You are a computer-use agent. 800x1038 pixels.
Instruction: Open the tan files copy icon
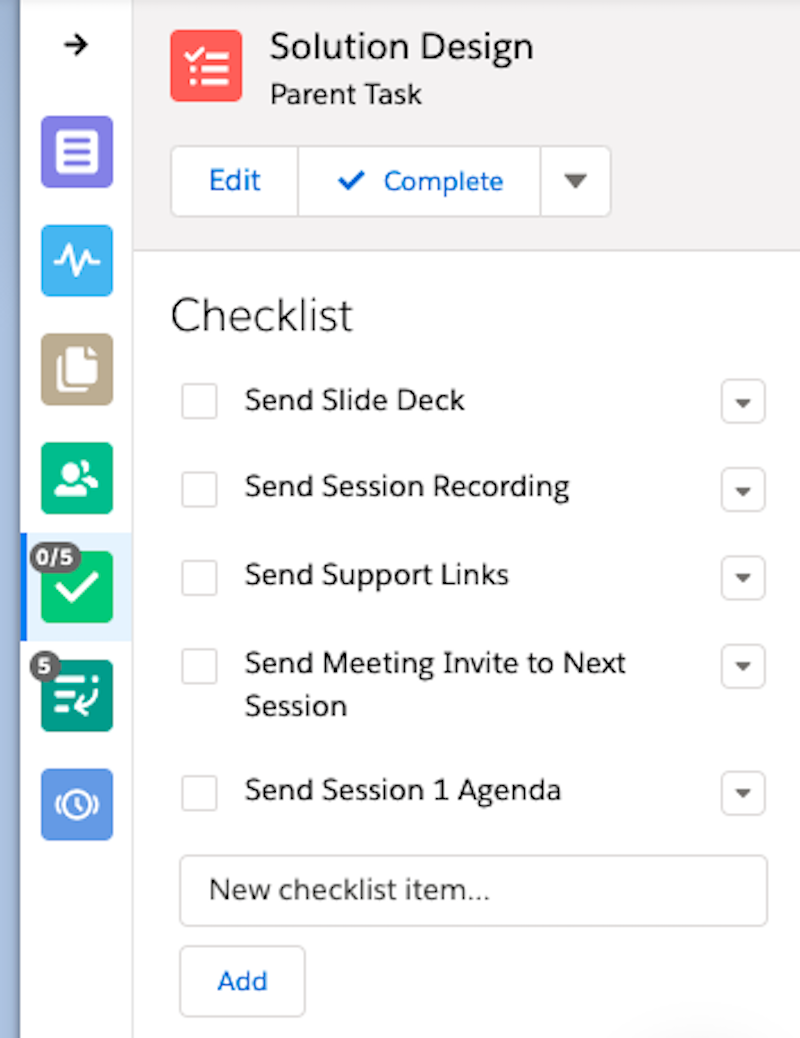[x=77, y=369]
